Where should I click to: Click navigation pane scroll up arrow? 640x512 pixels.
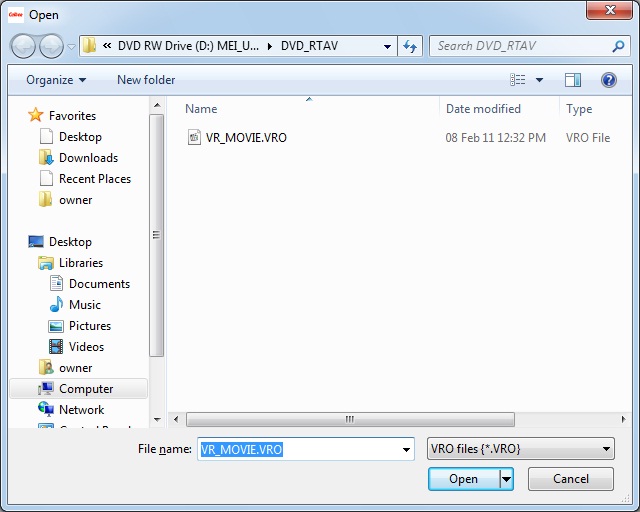[157, 105]
